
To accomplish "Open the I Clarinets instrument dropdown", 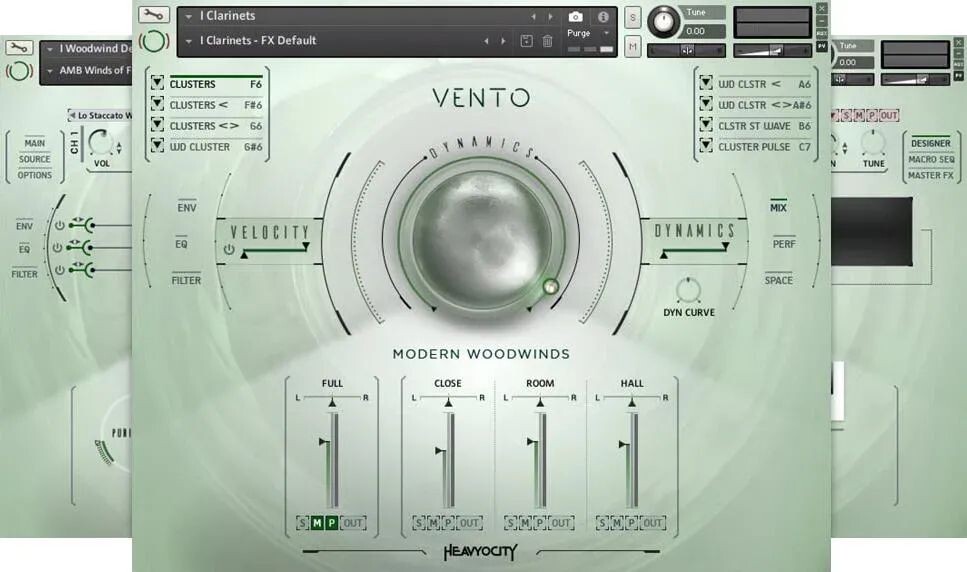I will (189, 16).
